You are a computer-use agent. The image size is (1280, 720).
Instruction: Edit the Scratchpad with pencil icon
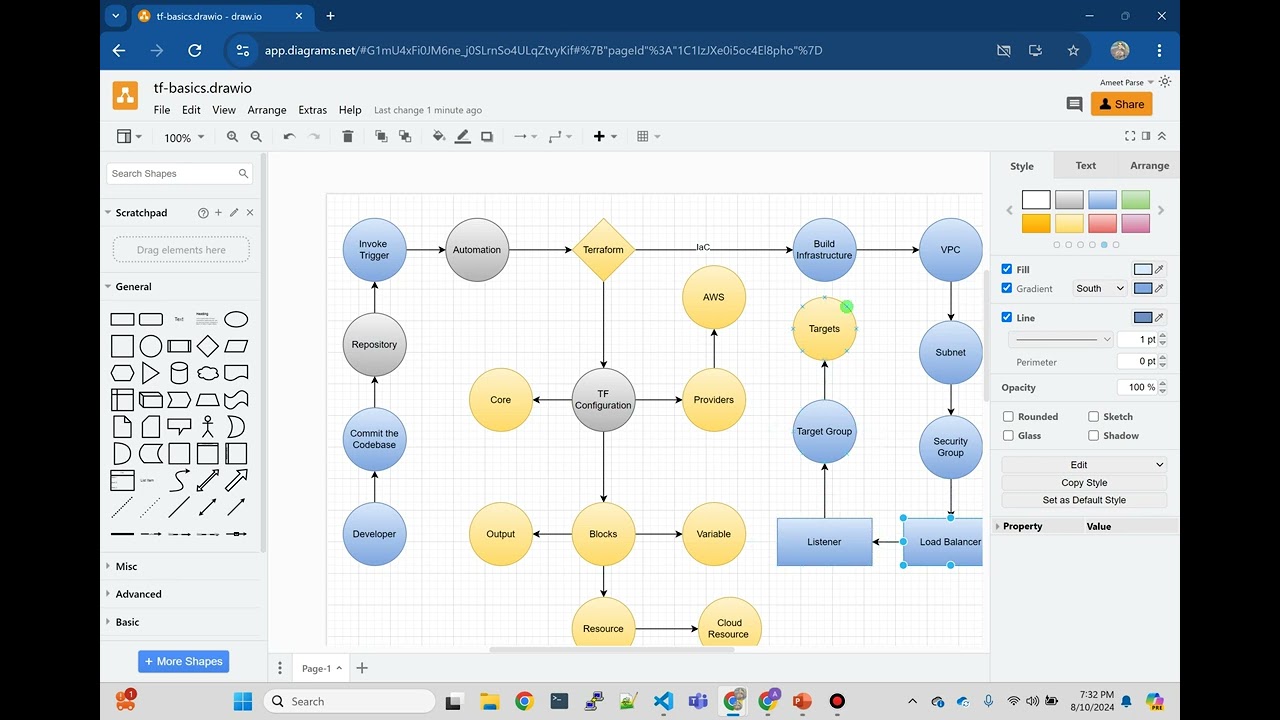[x=234, y=213]
